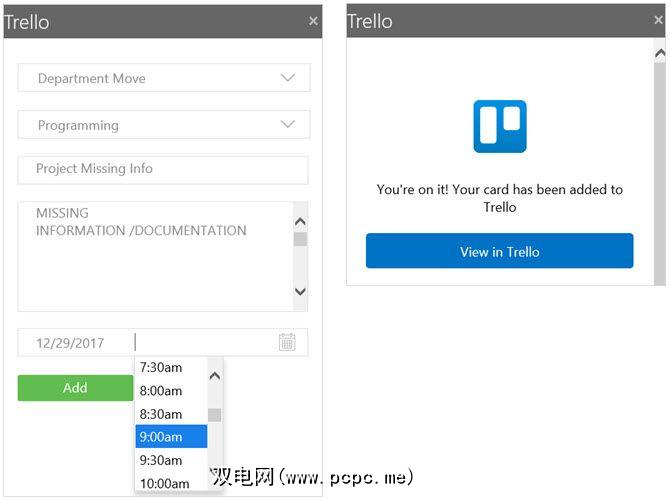Click the Trello logo icon
670x500 pixels.
[499, 126]
